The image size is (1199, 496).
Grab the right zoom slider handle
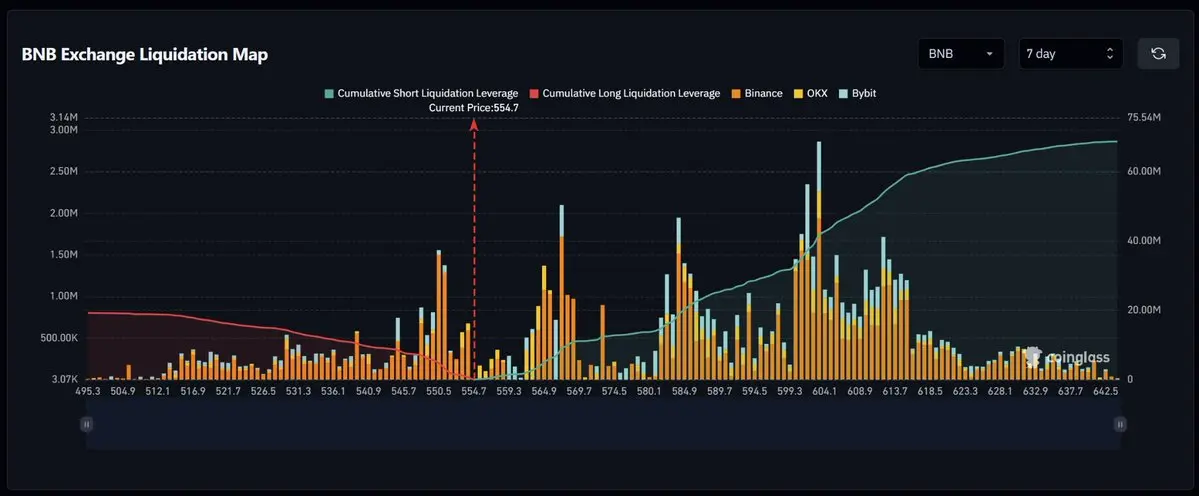pyautogui.click(x=1119, y=424)
